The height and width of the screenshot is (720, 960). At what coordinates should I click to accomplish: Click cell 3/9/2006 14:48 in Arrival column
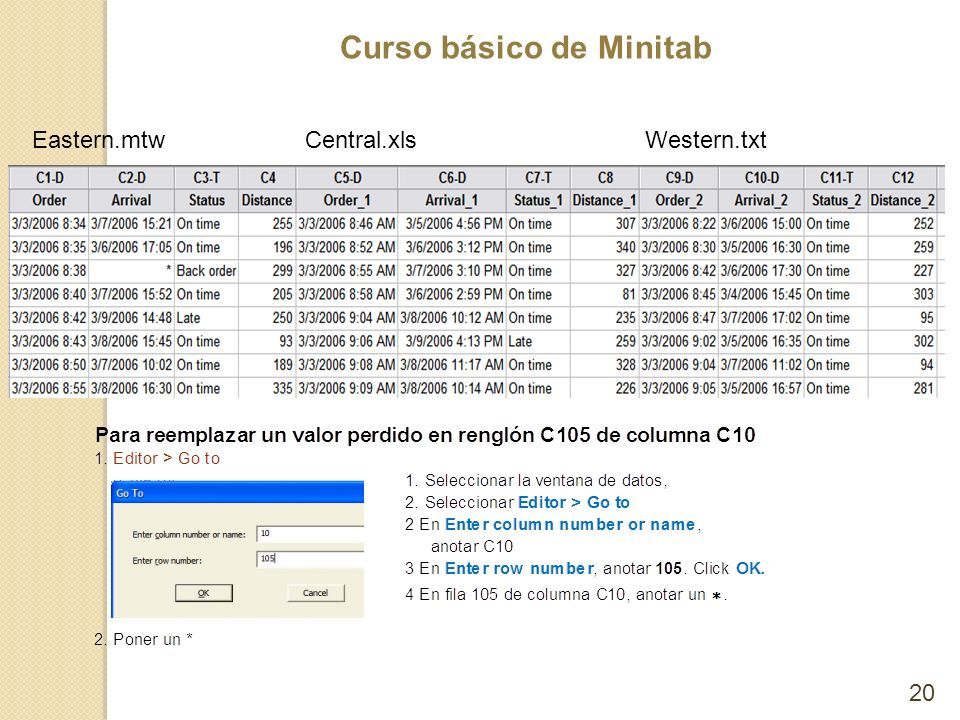(132, 318)
